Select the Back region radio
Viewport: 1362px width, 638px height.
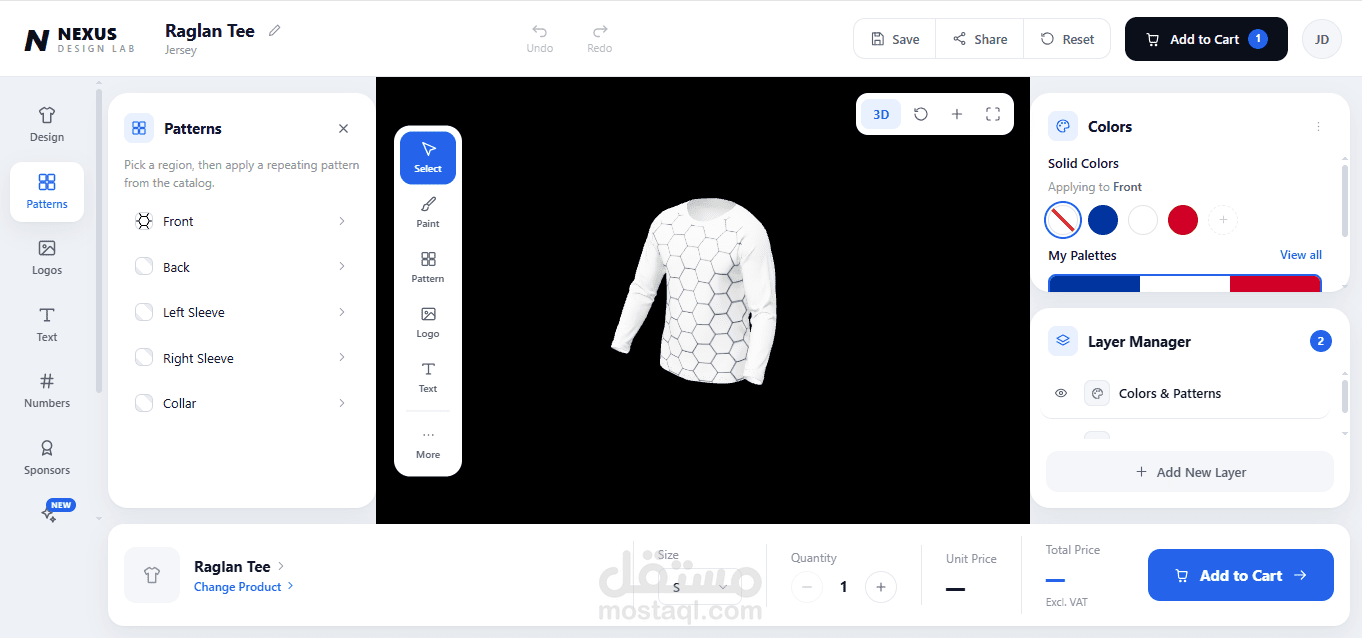[x=144, y=267]
